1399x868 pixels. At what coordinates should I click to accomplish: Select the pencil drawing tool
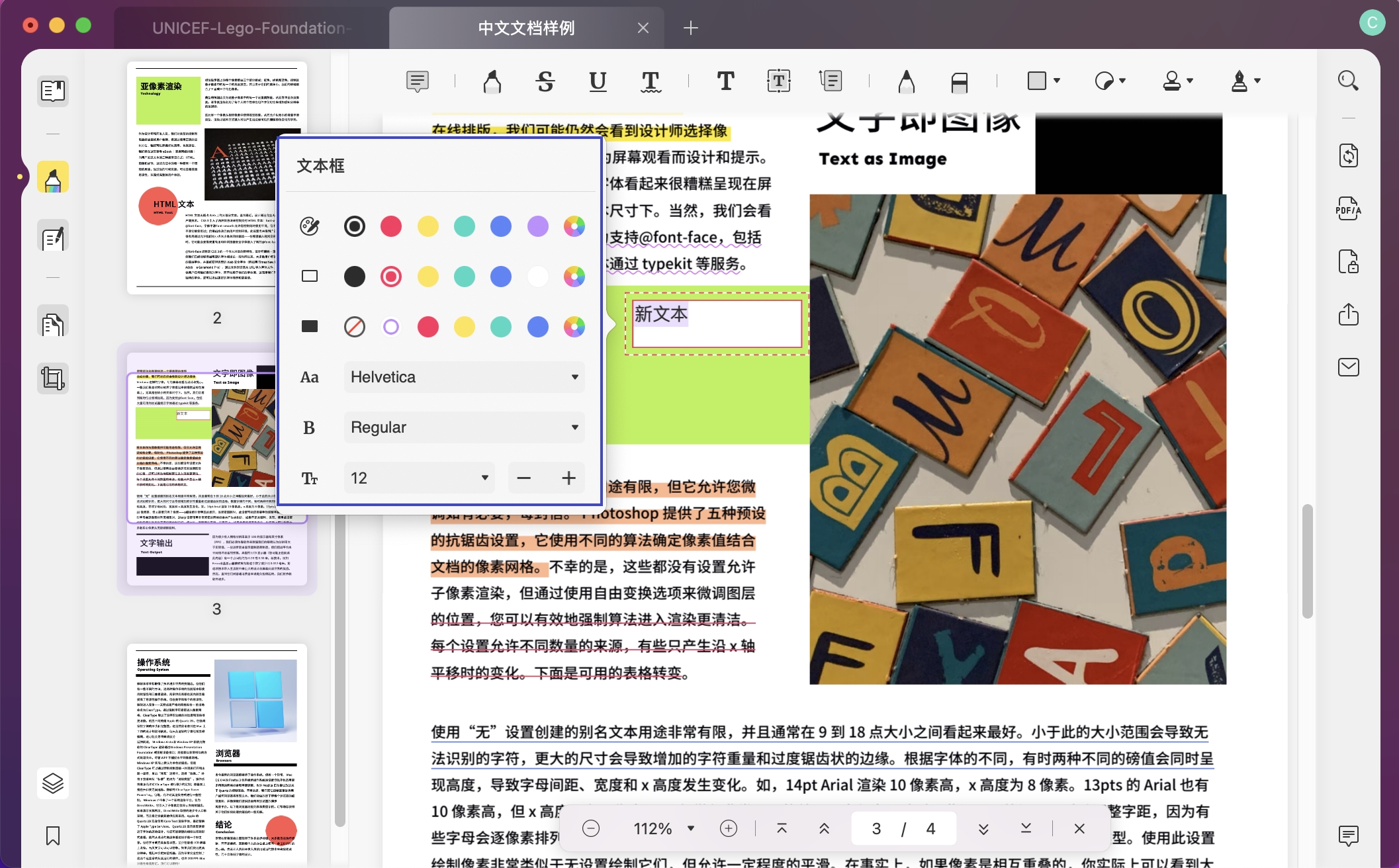(907, 81)
